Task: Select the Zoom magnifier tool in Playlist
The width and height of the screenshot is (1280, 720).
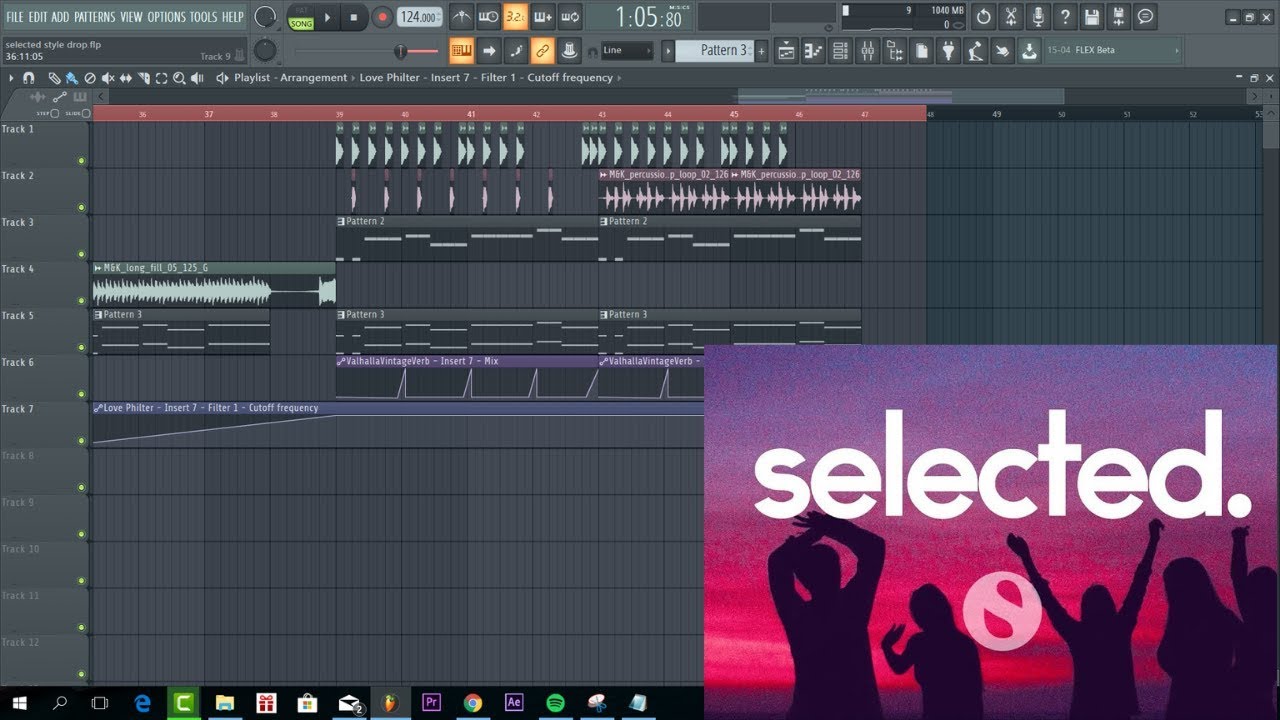Action: (x=179, y=77)
